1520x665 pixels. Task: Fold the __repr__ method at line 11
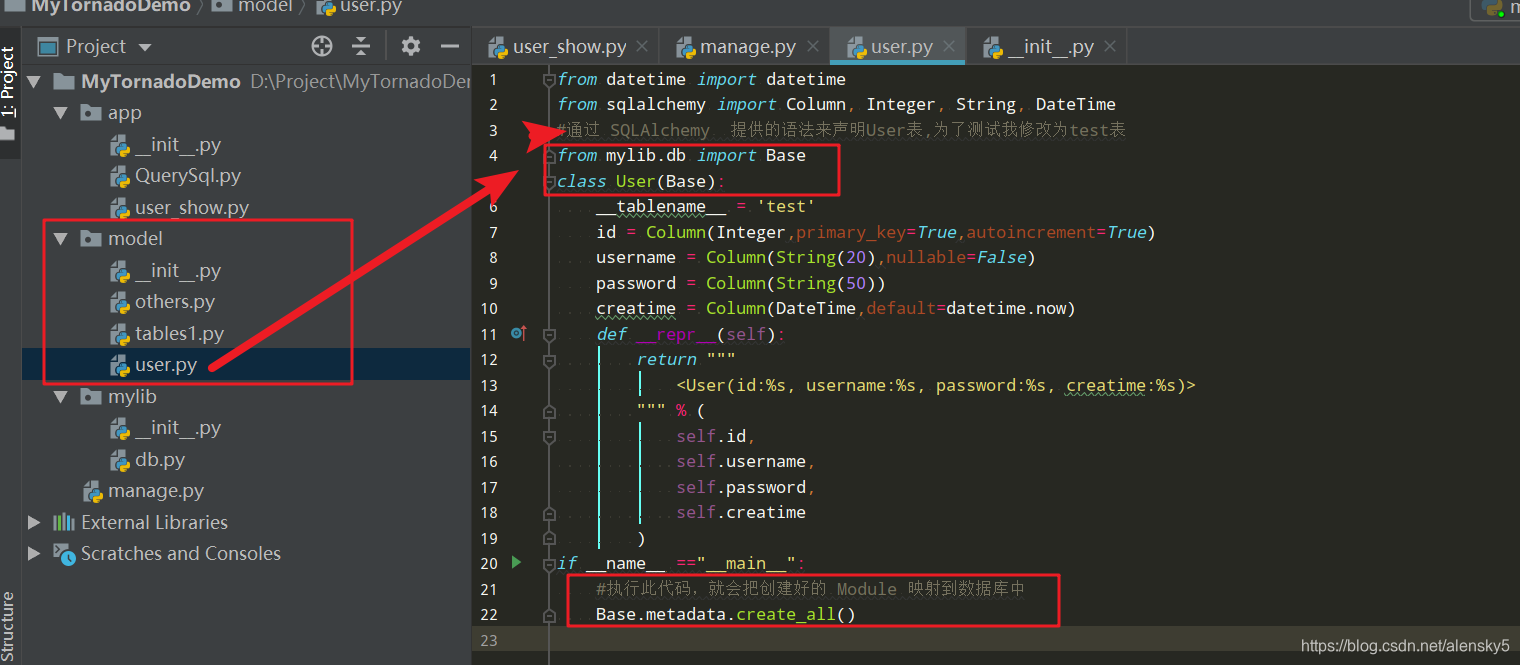549,335
